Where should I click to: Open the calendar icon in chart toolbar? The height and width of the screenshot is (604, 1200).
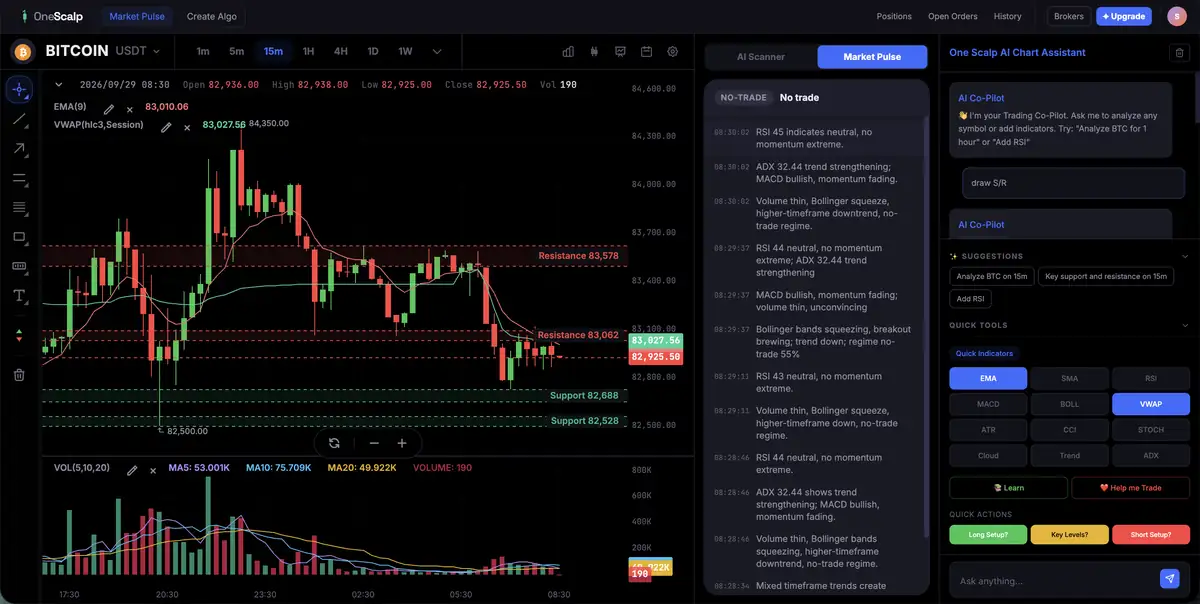coord(646,52)
